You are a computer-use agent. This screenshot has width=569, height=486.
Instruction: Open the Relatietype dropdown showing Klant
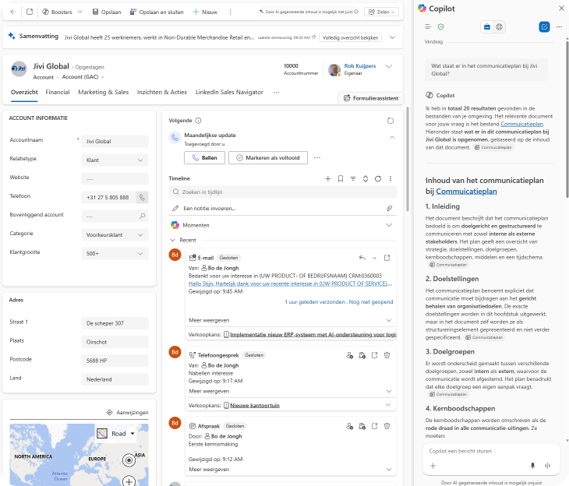click(115, 160)
